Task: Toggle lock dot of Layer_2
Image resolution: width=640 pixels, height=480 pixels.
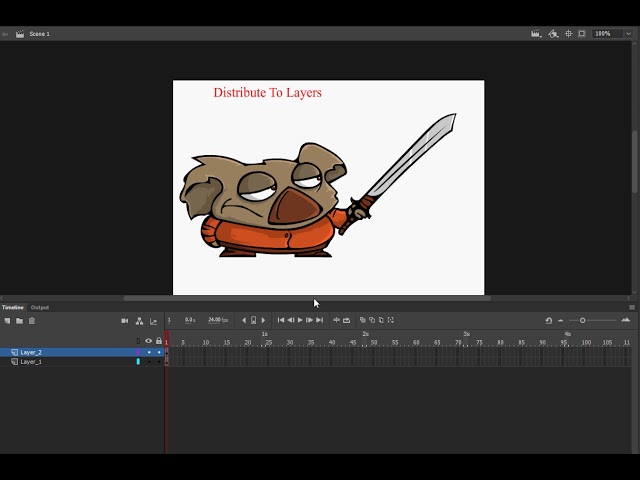Action: point(159,352)
